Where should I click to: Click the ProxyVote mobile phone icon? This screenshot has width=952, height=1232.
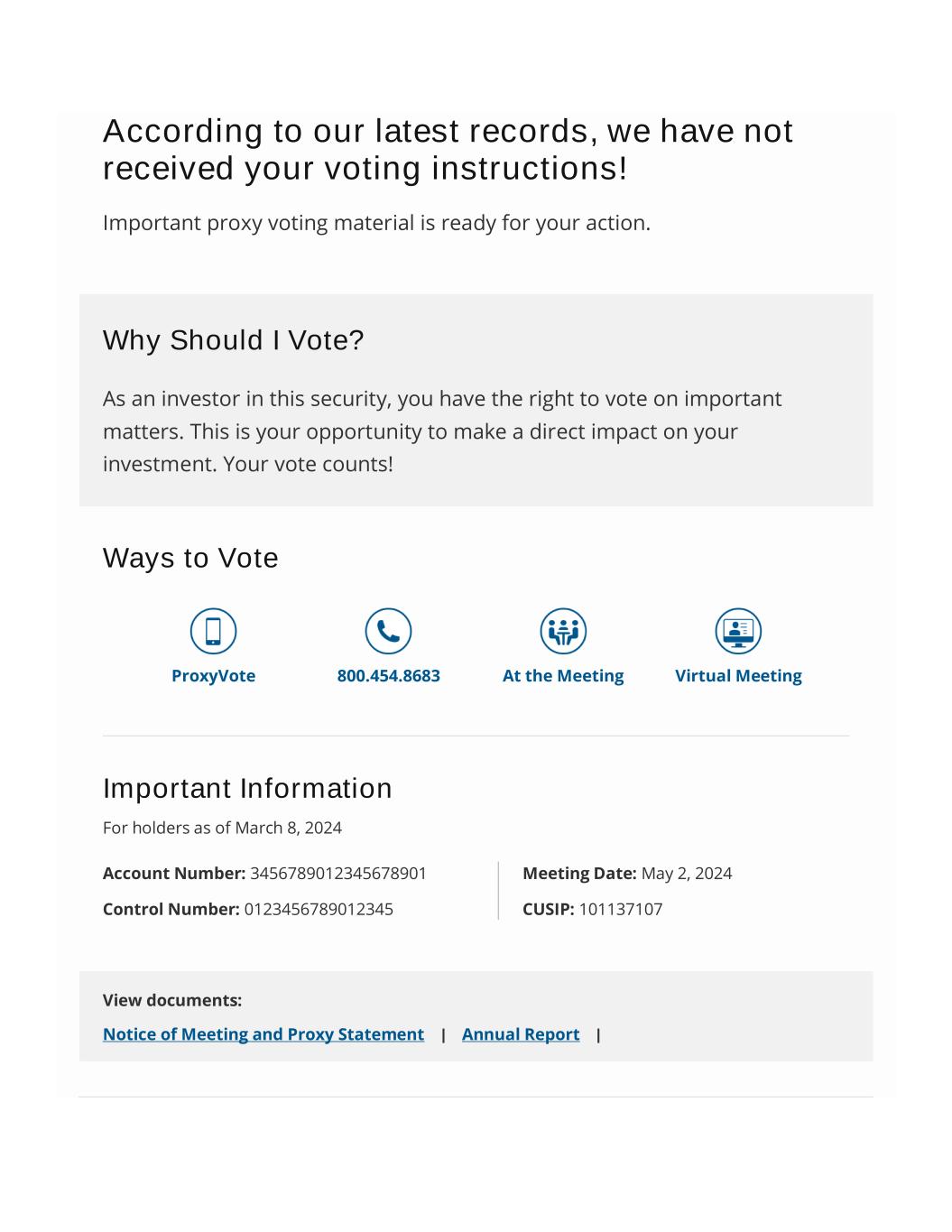point(213,631)
